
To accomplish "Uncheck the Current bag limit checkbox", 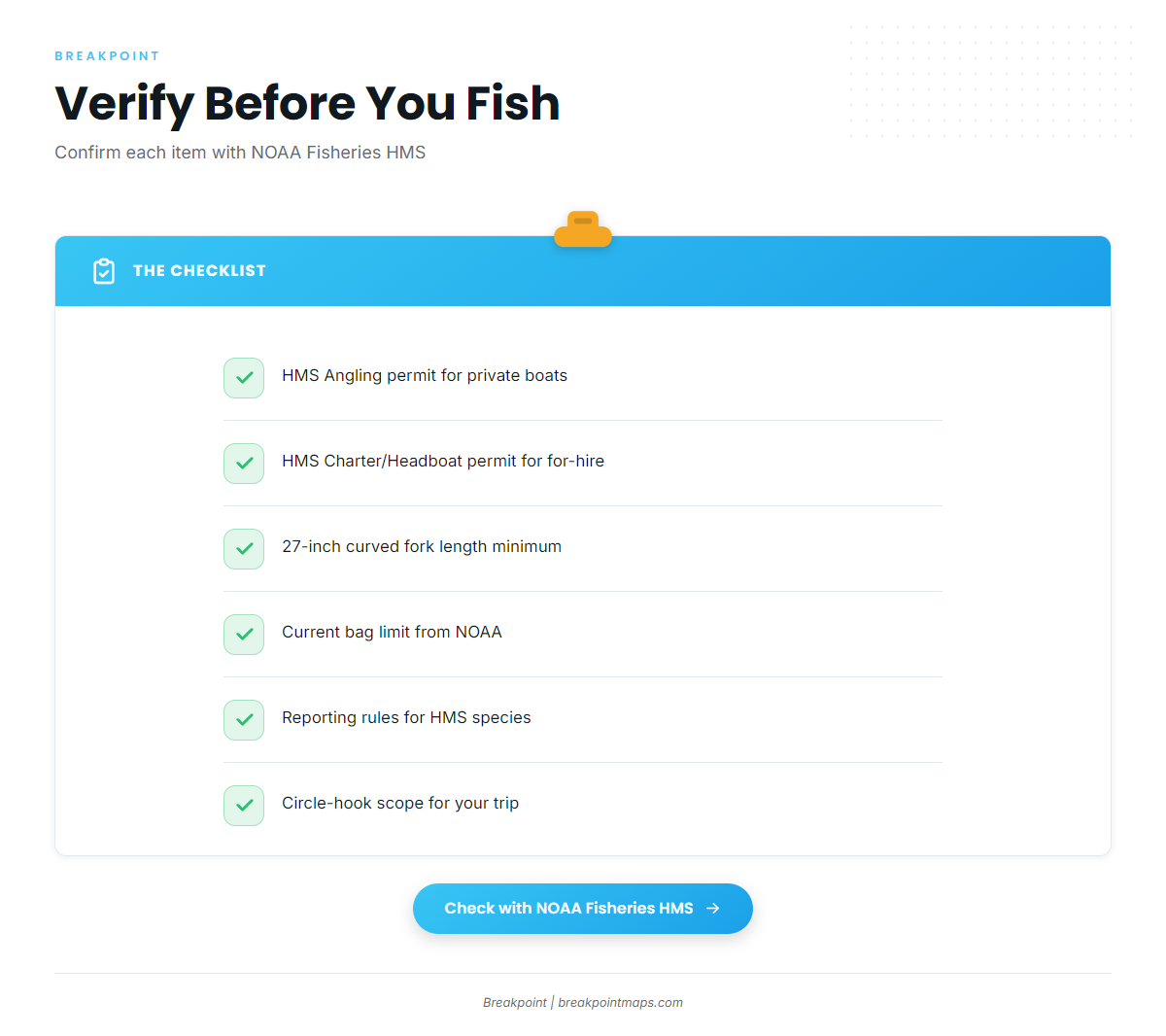I will (244, 635).
